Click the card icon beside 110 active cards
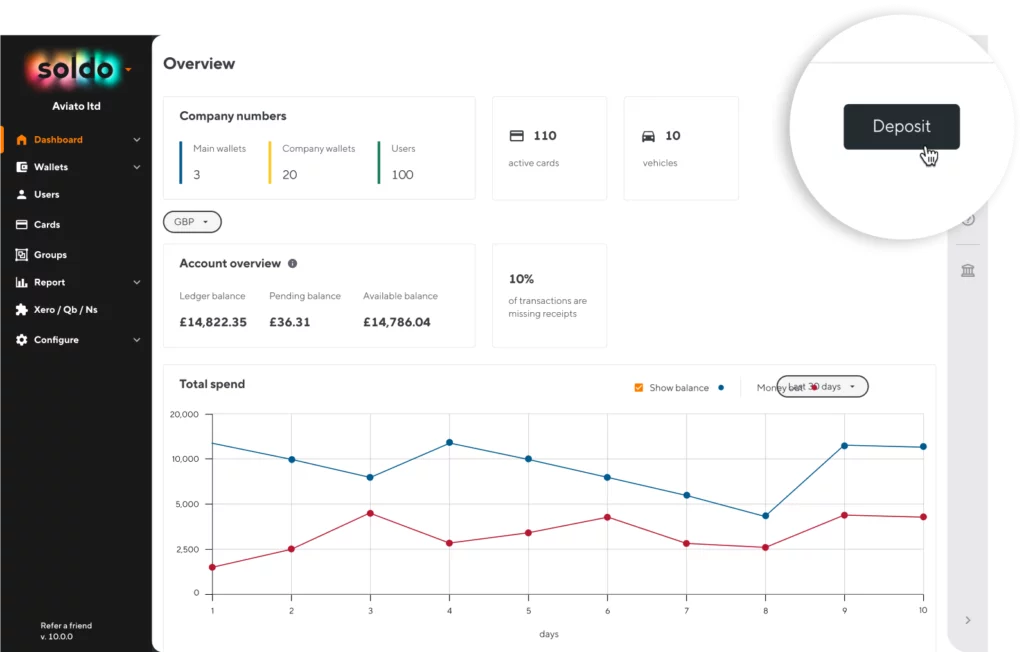The height and width of the screenshot is (652, 1024). point(517,135)
